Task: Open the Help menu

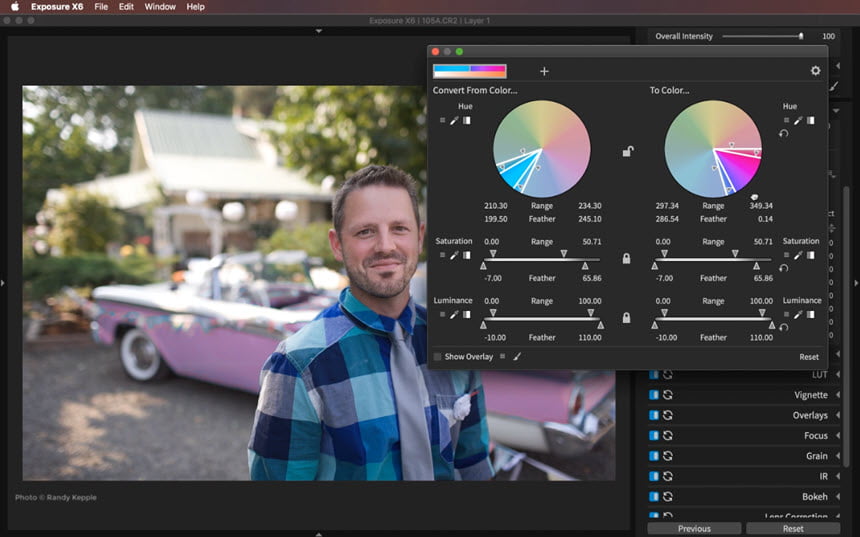Action: tap(195, 7)
